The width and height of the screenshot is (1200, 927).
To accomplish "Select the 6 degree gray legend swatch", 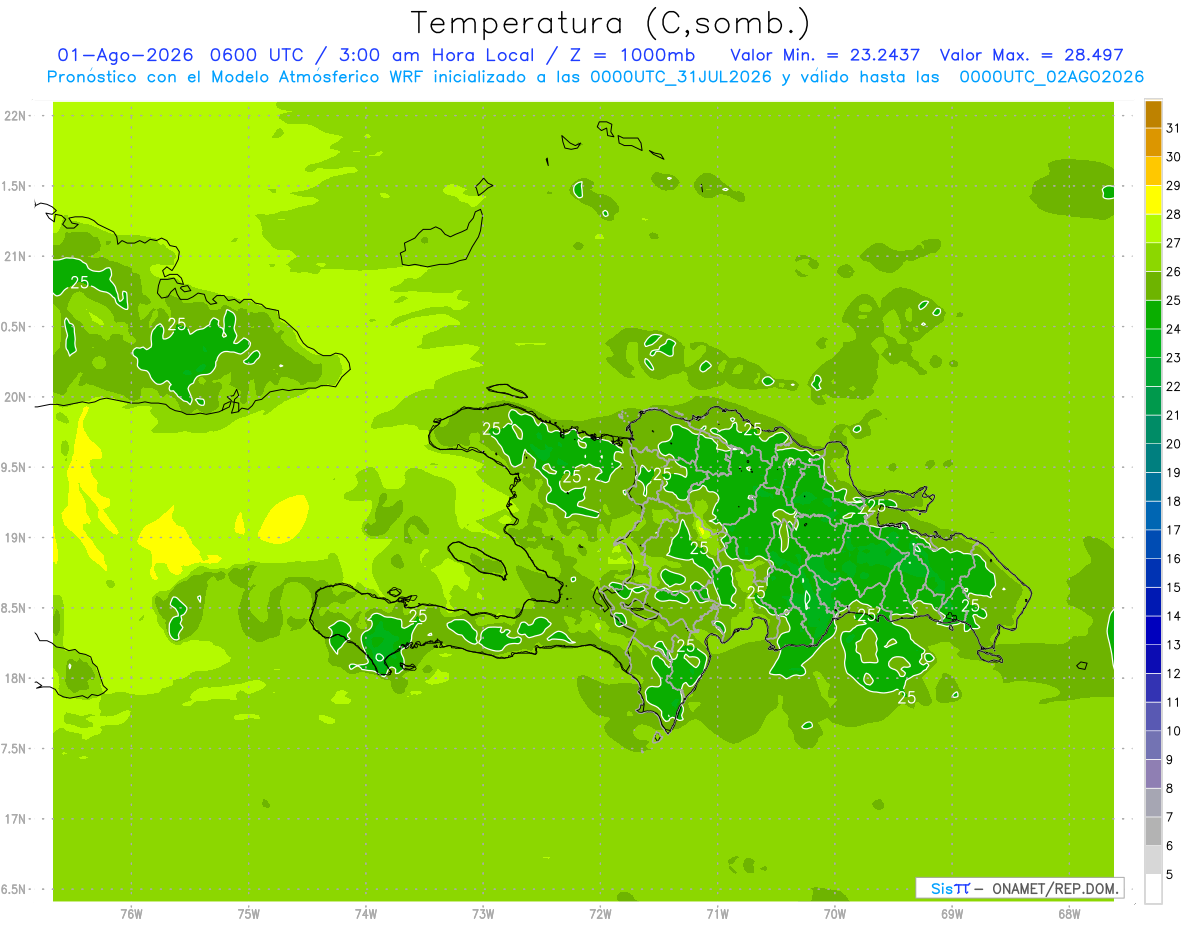I will pos(1153,832).
